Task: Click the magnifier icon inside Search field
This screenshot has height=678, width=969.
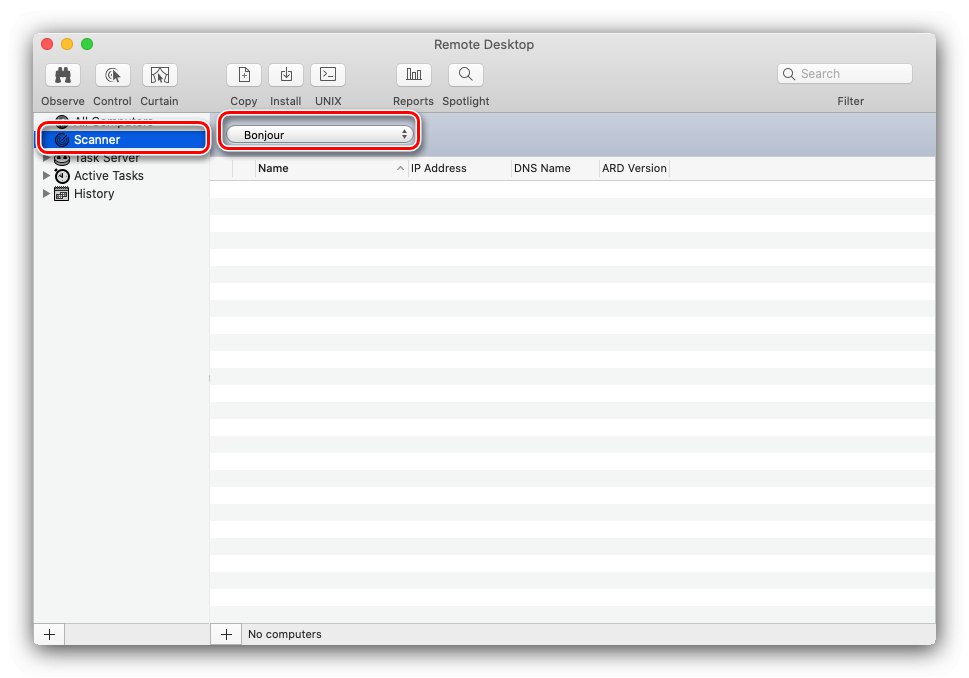Action: click(x=789, y=74)
